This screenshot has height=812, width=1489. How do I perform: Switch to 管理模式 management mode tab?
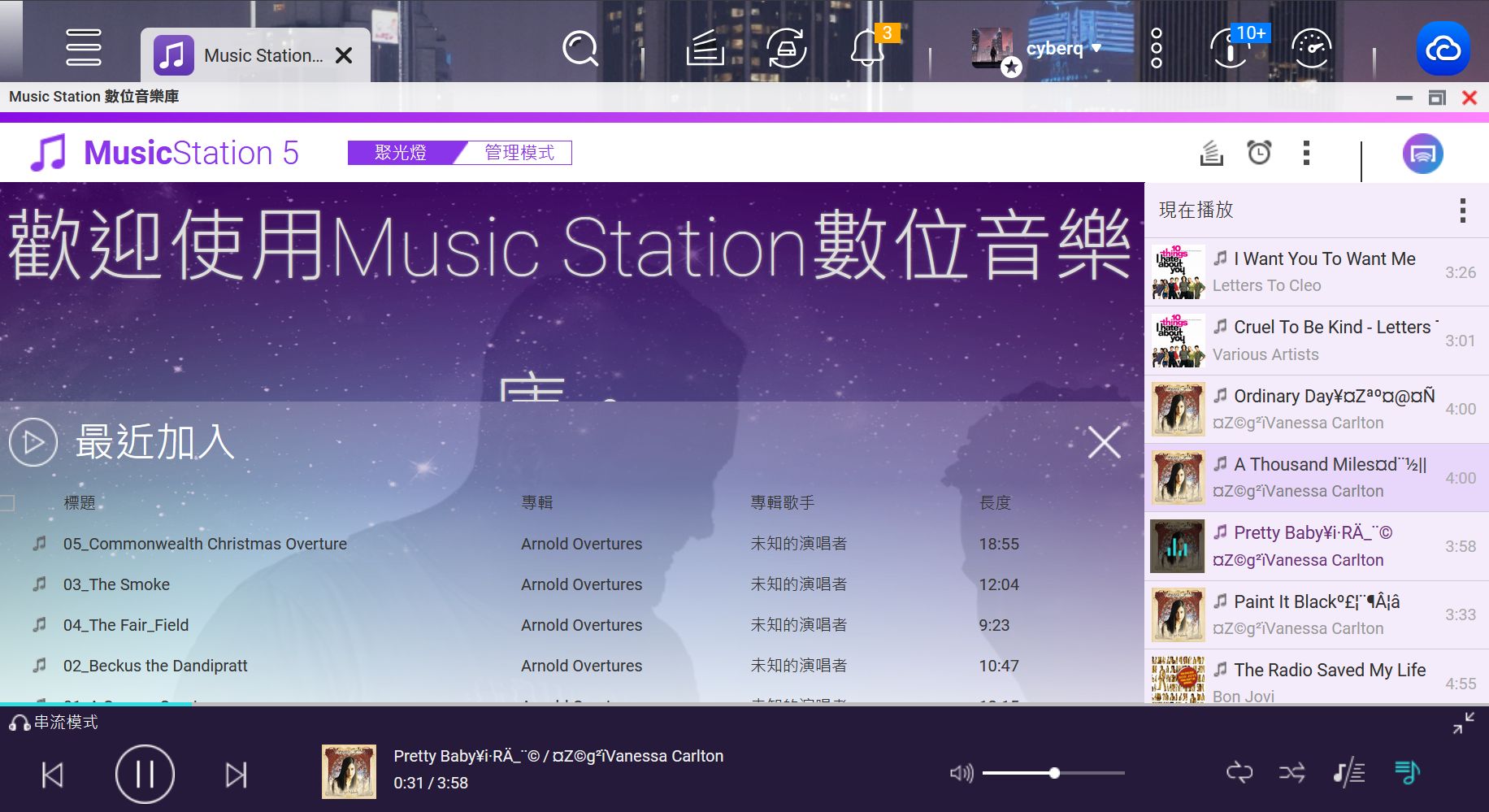point(519,153)
